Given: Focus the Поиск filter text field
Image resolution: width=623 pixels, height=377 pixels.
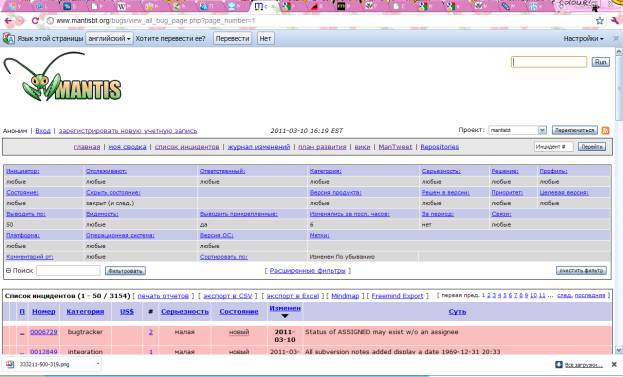Looking at the screenshot, I should pyautogui.click(x=68, y=271).
